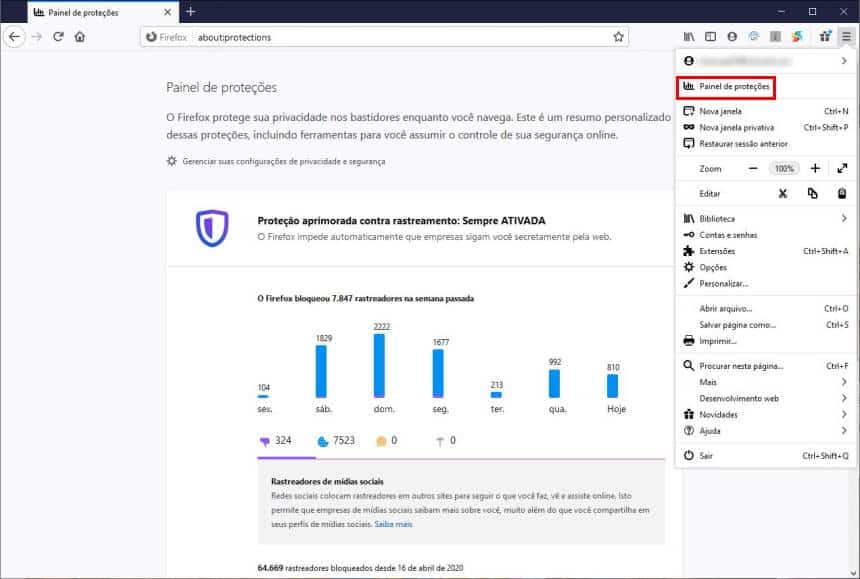Open Contas e senhas
This screenshot has width=860, height=579.
[x=766, y=235]
